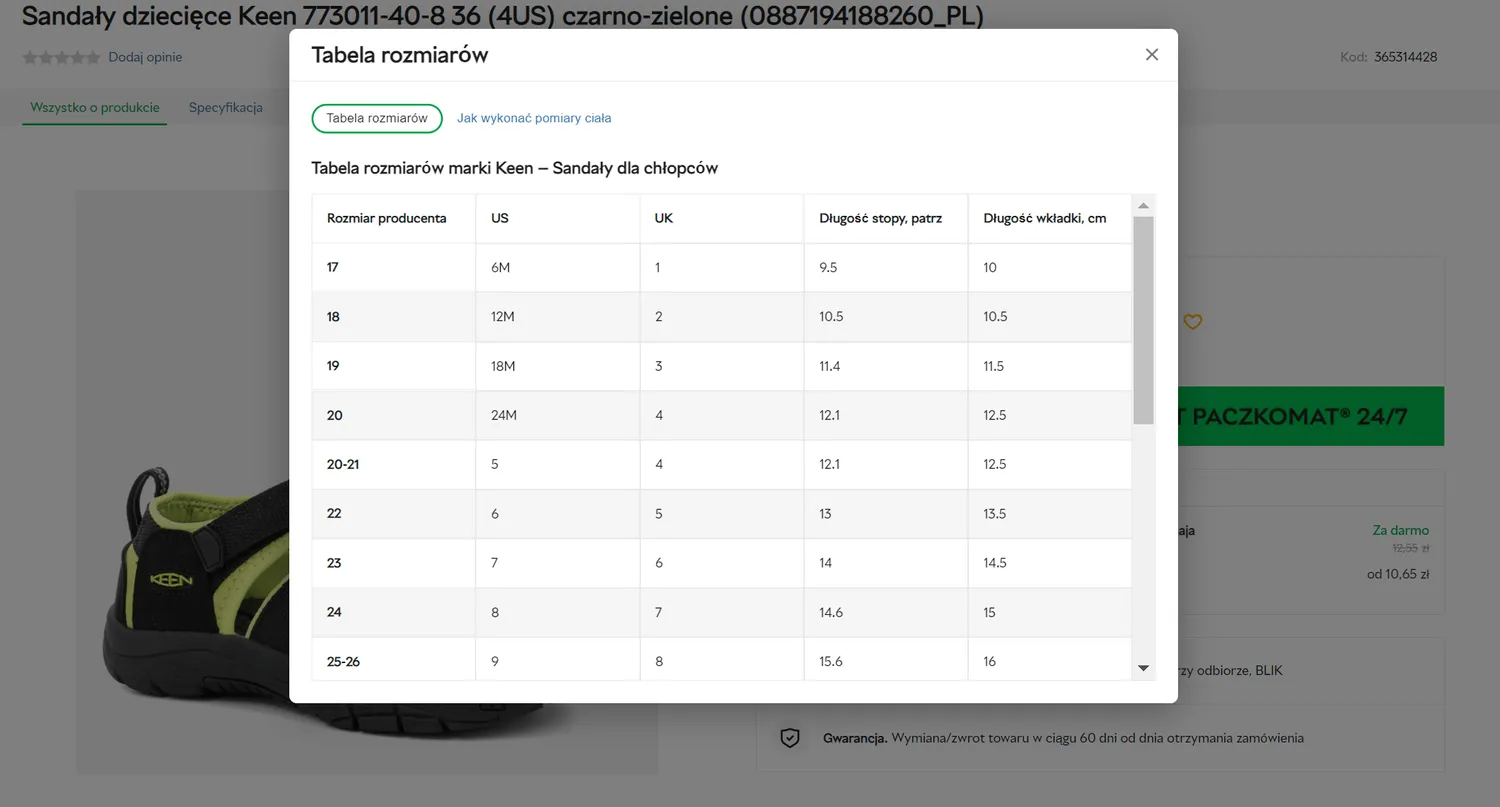
Task: Click the Za darmo delivery price
Action: coord(1401,530)
